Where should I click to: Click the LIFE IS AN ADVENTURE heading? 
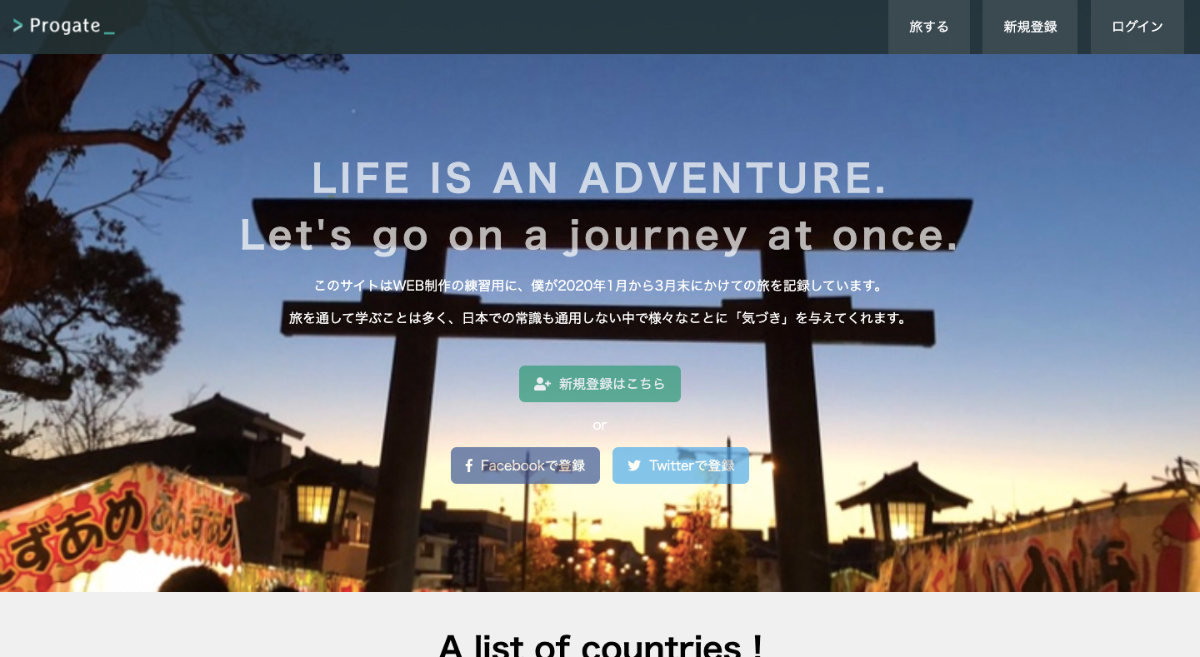click(599, 178)
